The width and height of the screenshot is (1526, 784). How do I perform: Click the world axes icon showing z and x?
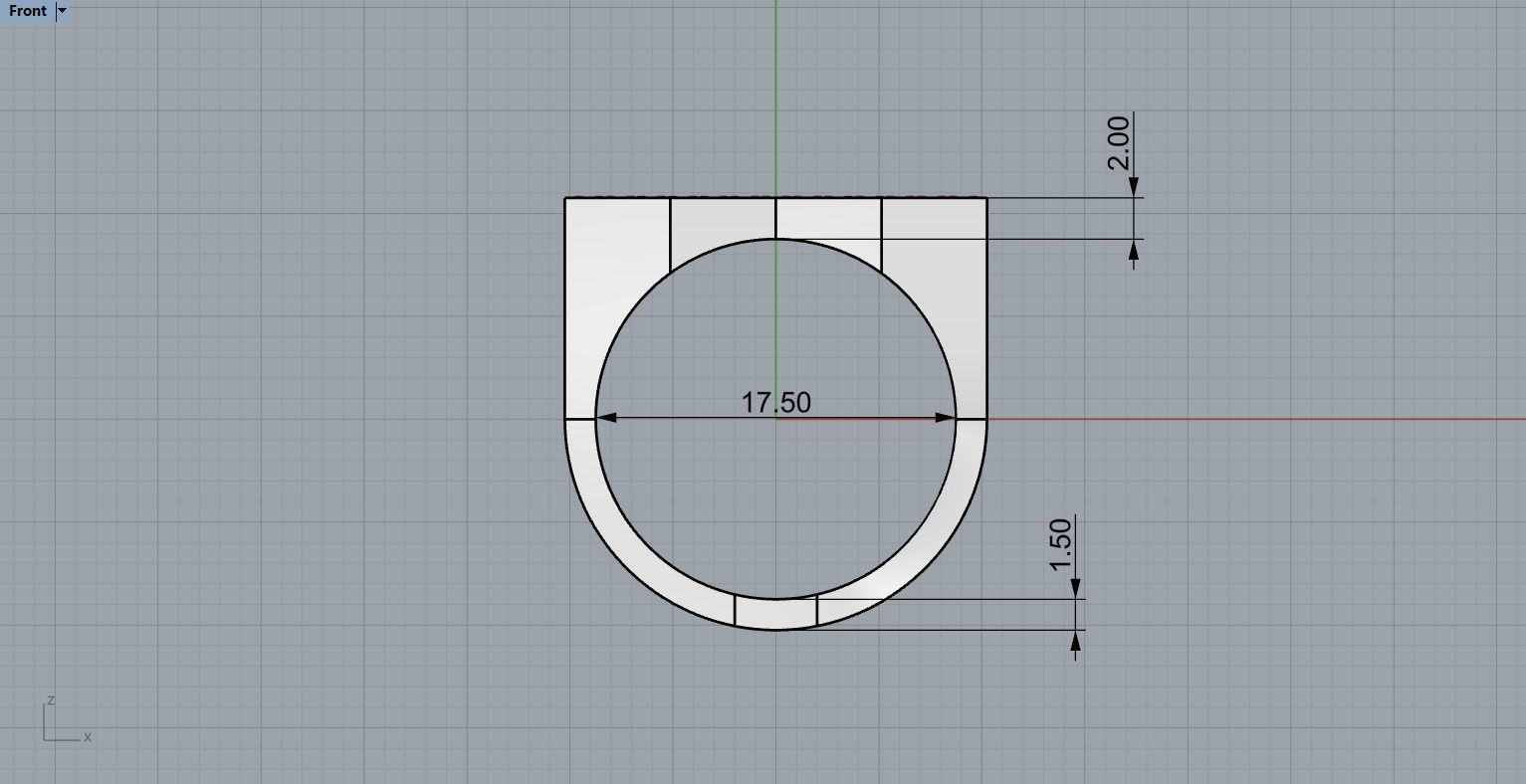pyautogui.click(x=68, y=720)
